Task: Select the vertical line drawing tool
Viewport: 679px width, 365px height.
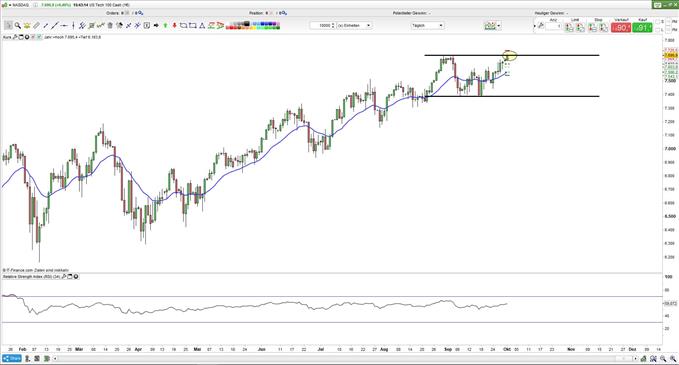Action: [x=74, y=26]
